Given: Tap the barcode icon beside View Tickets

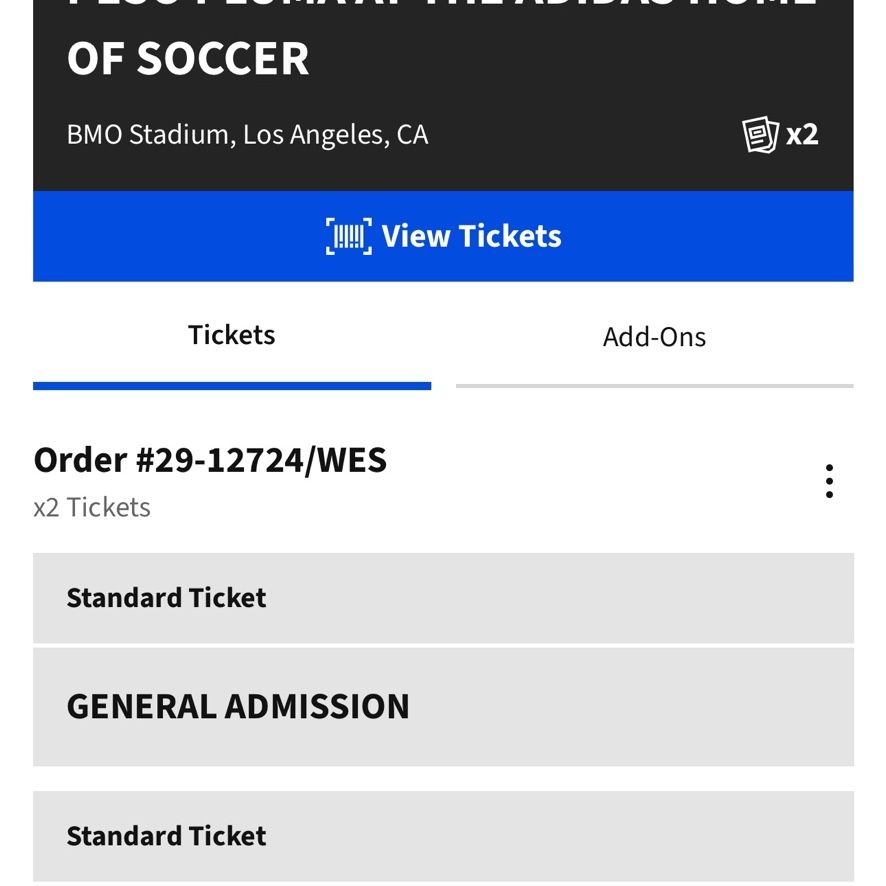Looking at the screenshot, I should pyautogui.click(x=349, y=236).
